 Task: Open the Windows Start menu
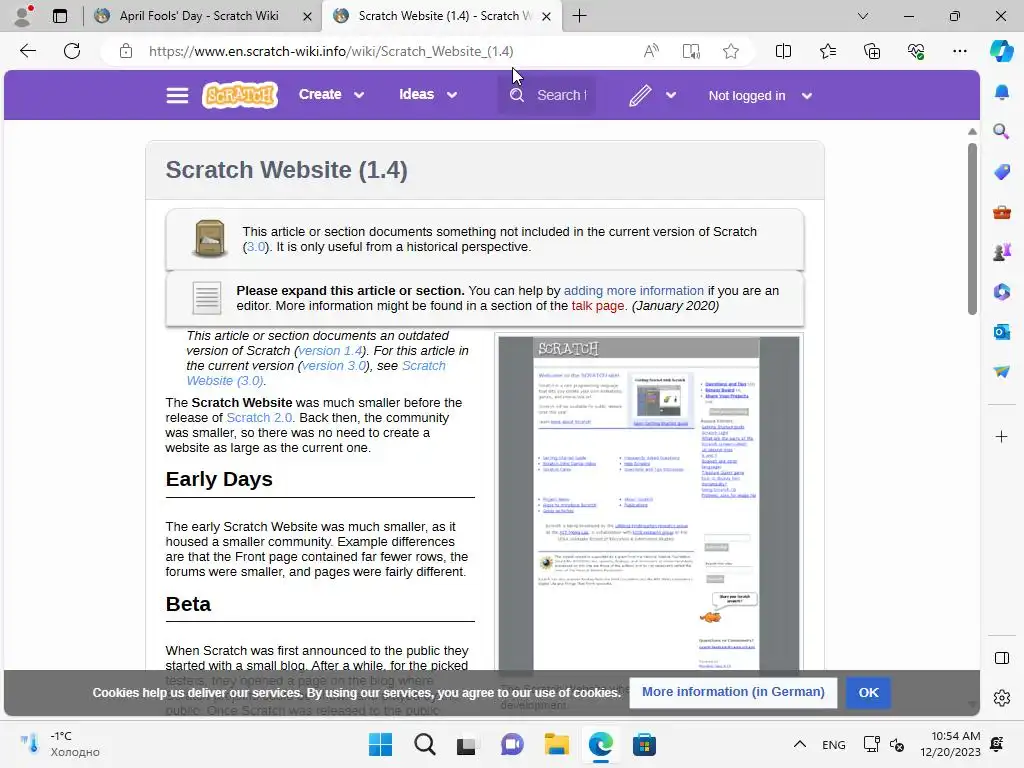pyautogui.click(x=380, y=744)
